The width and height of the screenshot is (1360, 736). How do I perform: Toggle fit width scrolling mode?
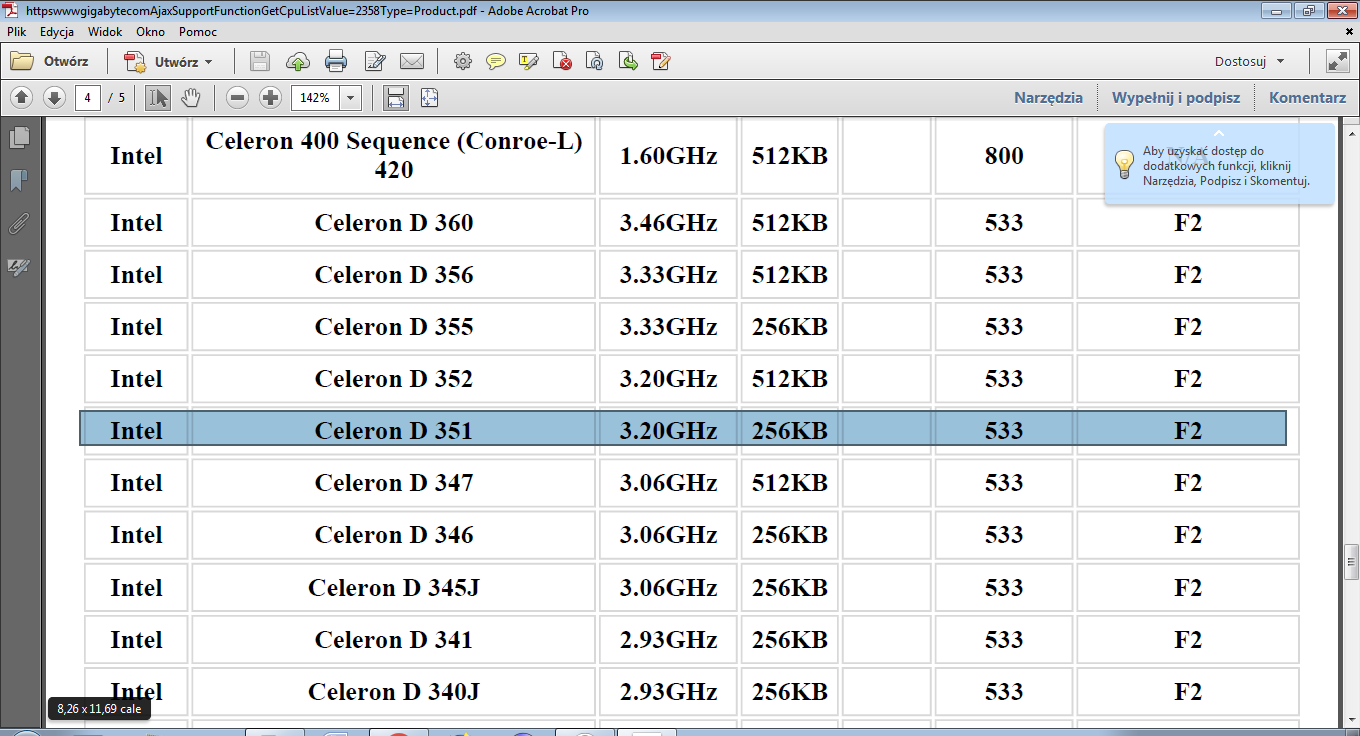(x=396, y=97)
